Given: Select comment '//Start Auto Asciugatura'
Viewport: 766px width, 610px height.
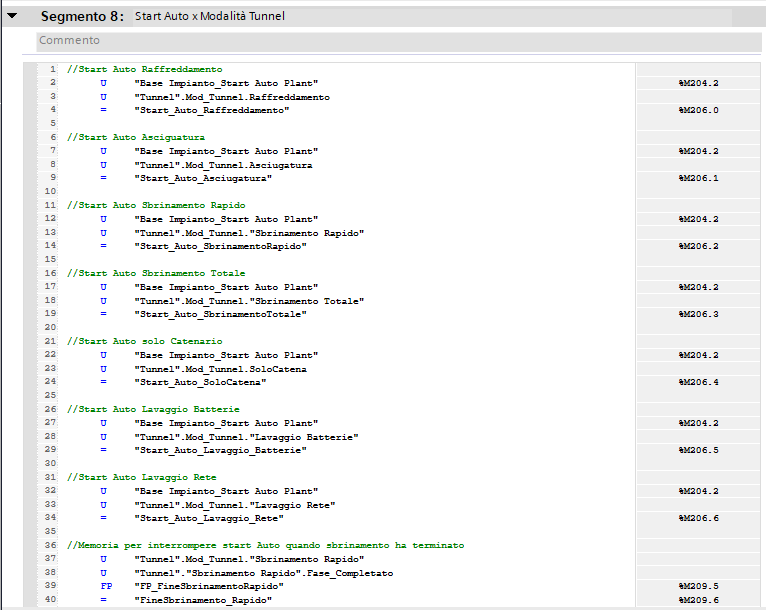Looking at the screenshot, I should 136,137.
